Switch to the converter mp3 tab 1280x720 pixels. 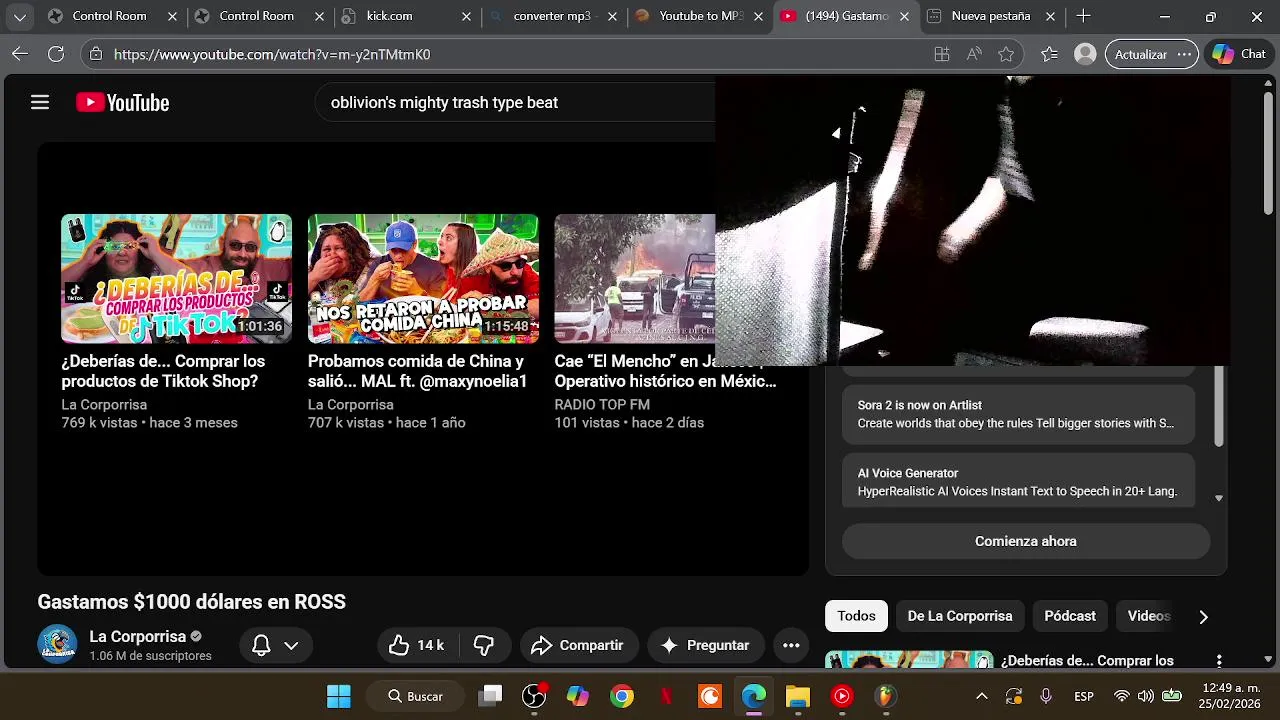(x=553, y=16)
